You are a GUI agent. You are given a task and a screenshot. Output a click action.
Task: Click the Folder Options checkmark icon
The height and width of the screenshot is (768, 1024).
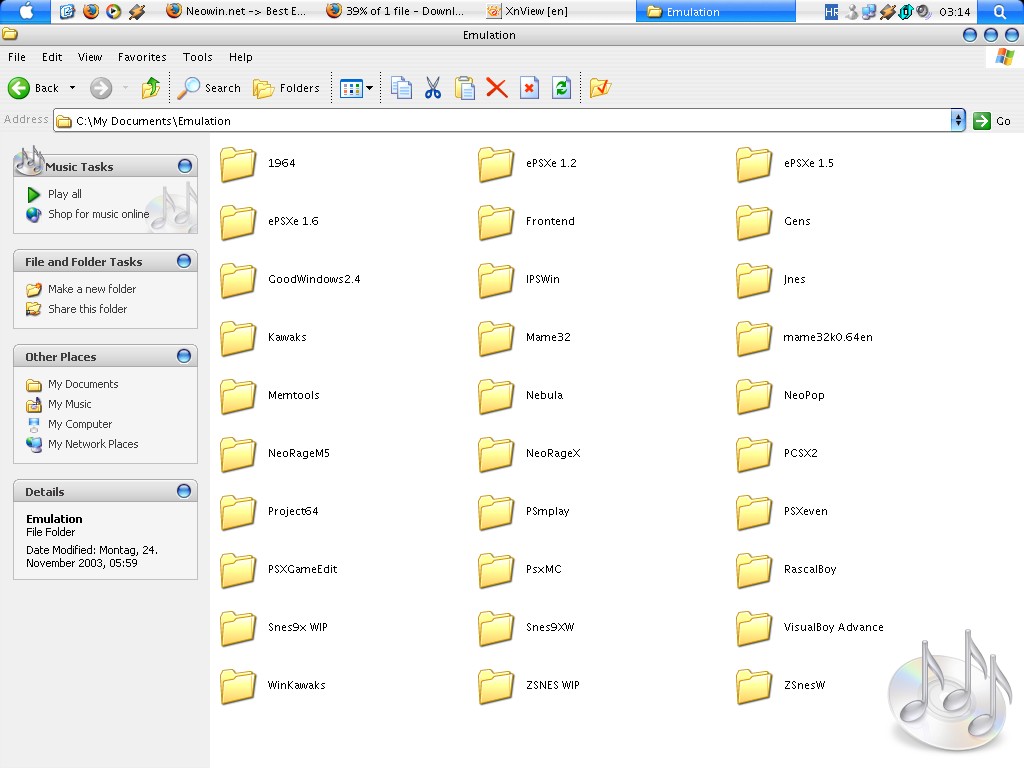point(600,88)
